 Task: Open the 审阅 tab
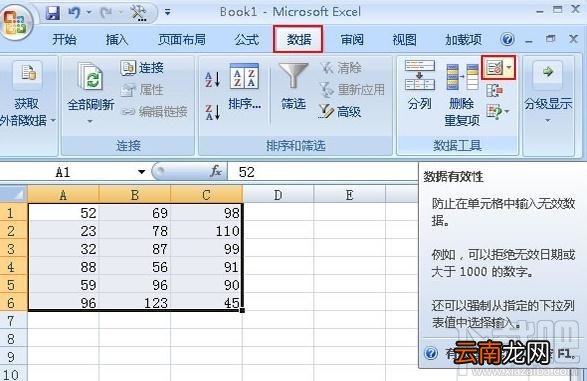(x=352, y=39)
